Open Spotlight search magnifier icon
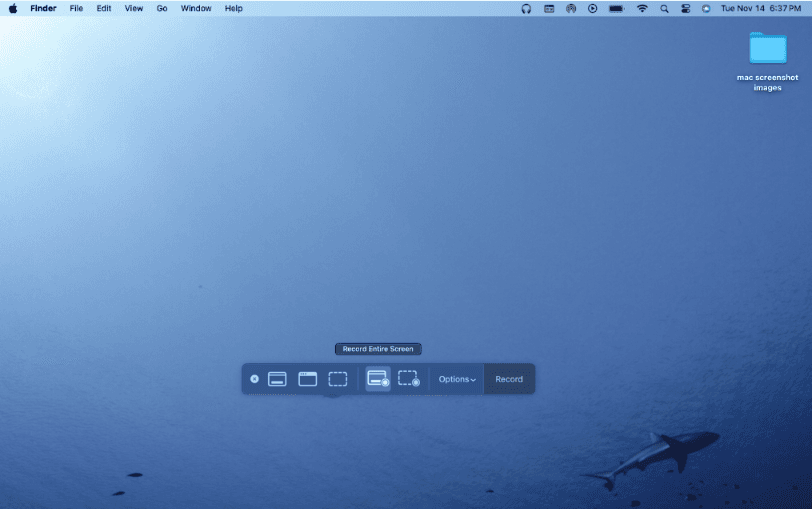Screen dimensions: 812x509 click(664, 8)
